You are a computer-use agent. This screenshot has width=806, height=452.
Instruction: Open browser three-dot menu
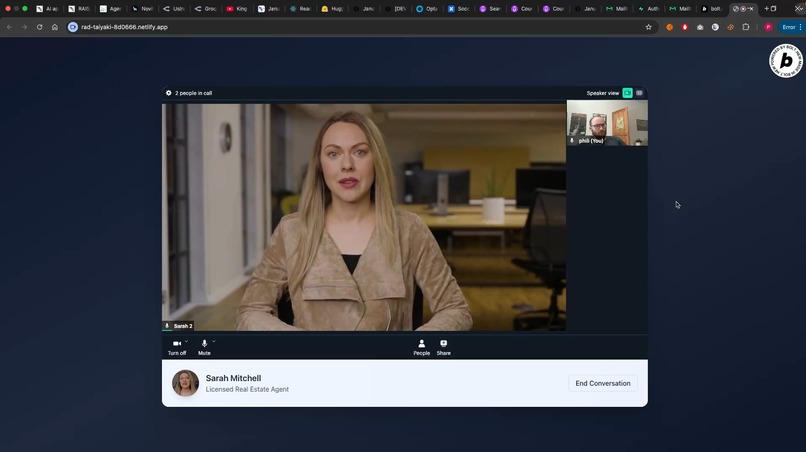[x=800, y=27]
